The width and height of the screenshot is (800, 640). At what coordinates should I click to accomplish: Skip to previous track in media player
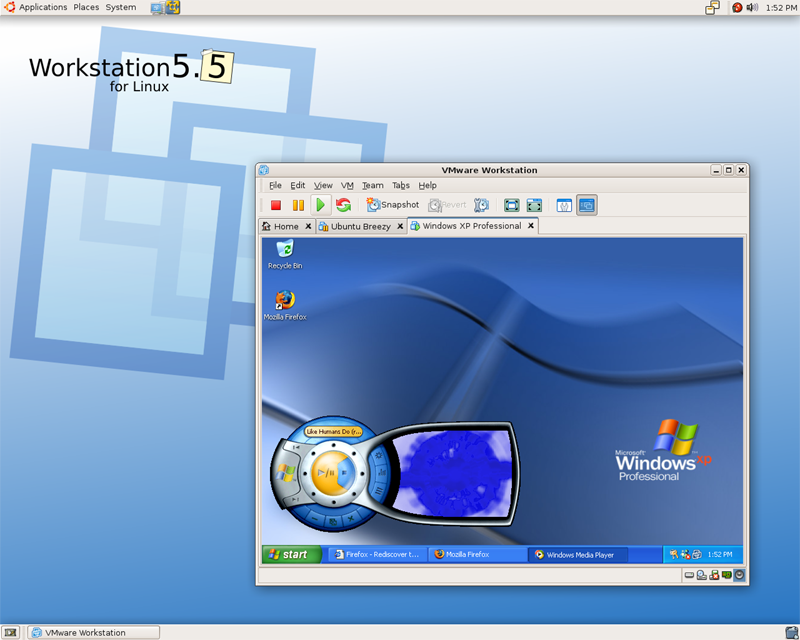point(296,448)
